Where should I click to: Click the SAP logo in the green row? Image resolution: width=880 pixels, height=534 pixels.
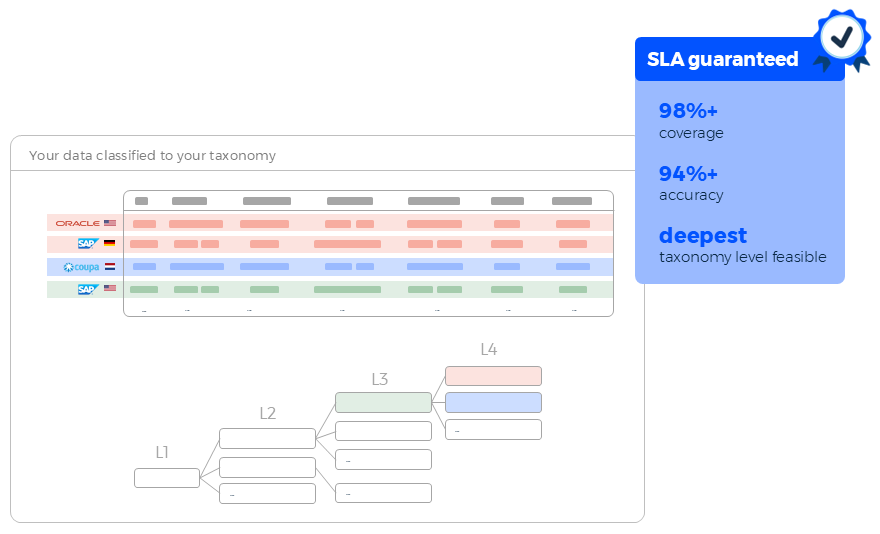(87, 289)
